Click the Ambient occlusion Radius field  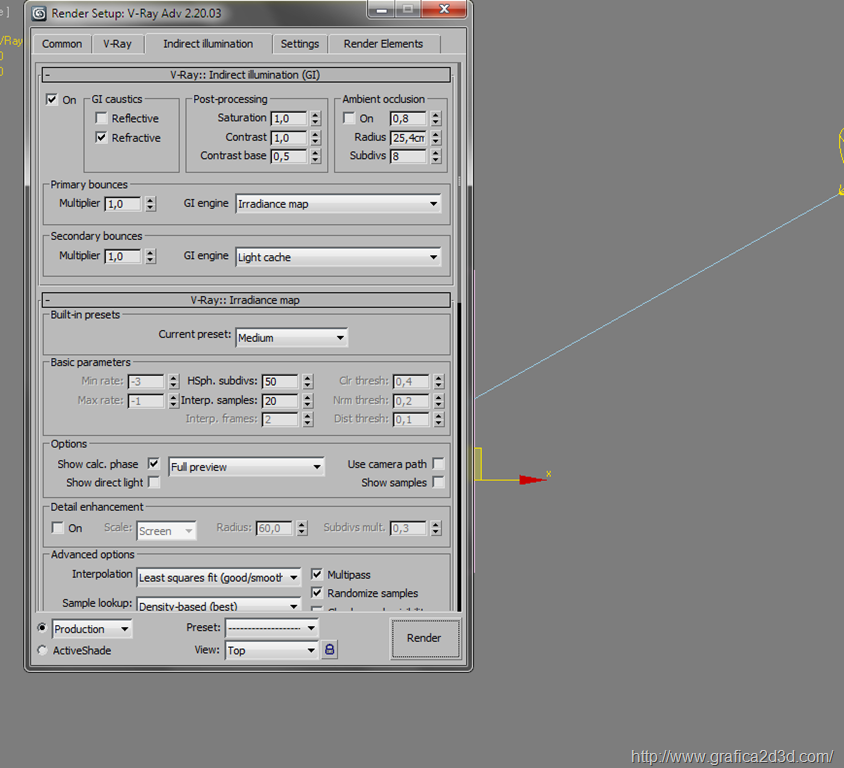tap(408, 138)
